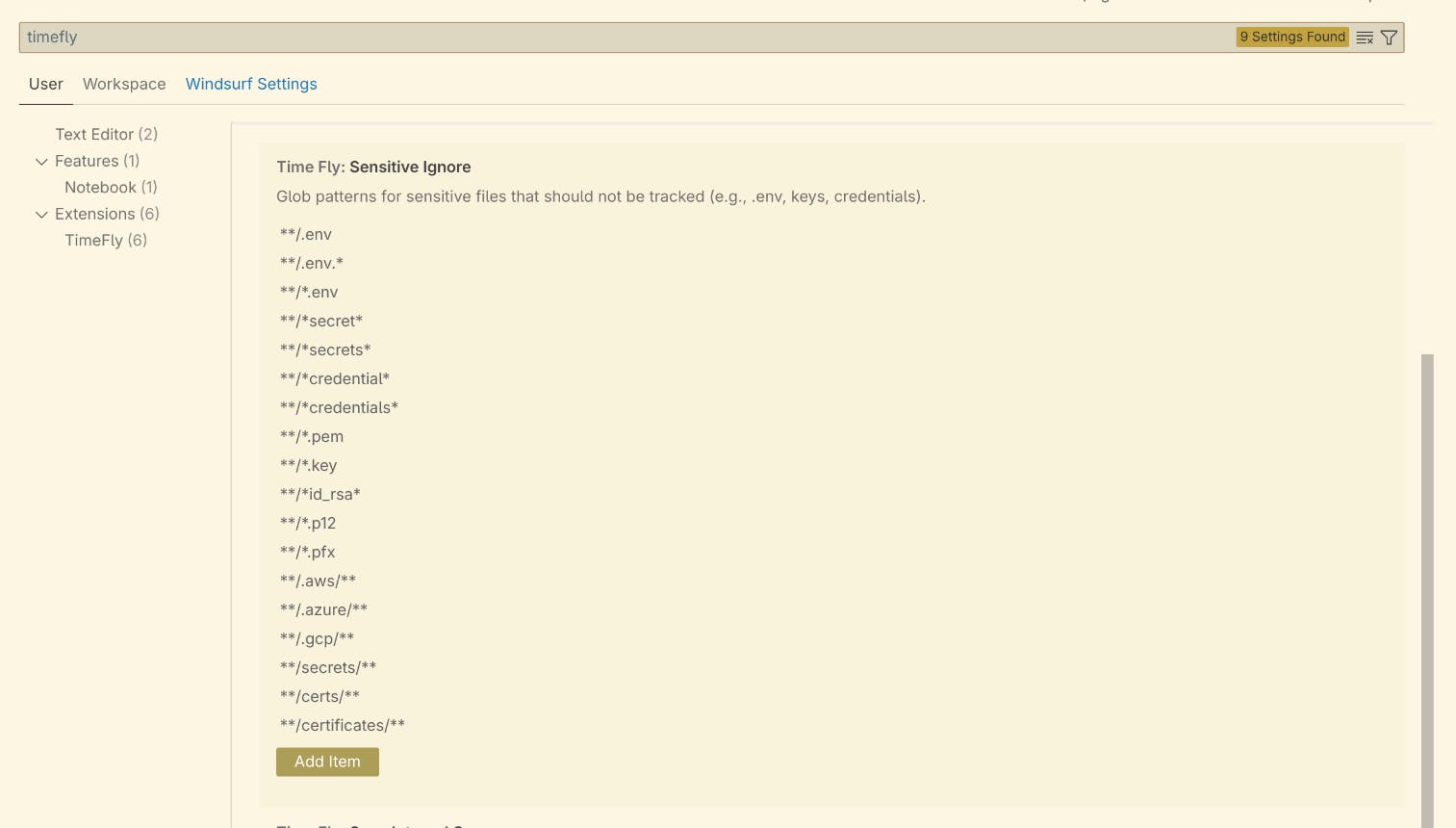The height and width of the screenshot is (828, 1456).
Task: Click the Add Item button
Action: pos(327,762)
